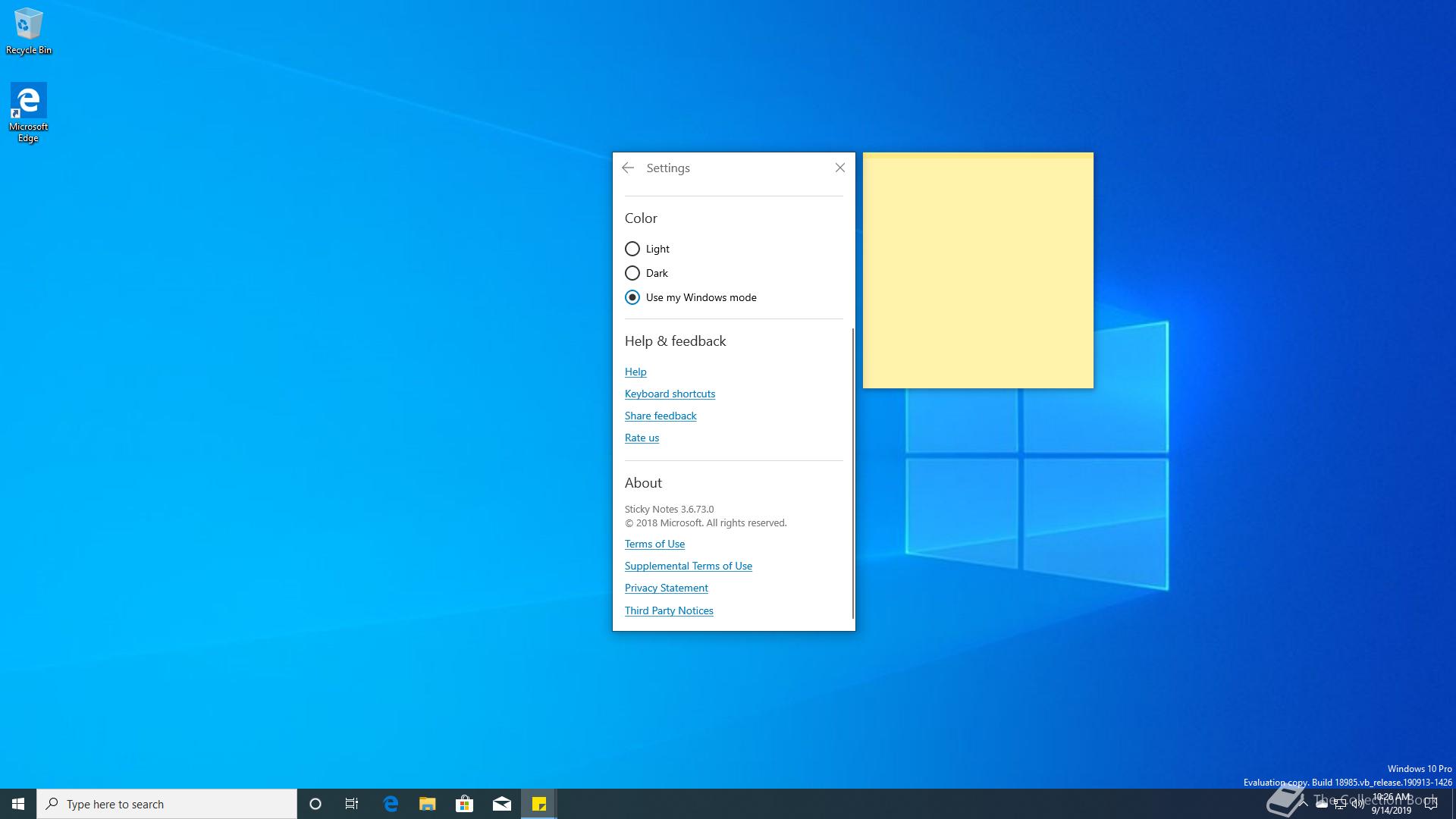Click the 2018 Microsoft copyright text
Viewport: 1456px width, 819px height.
706,522
